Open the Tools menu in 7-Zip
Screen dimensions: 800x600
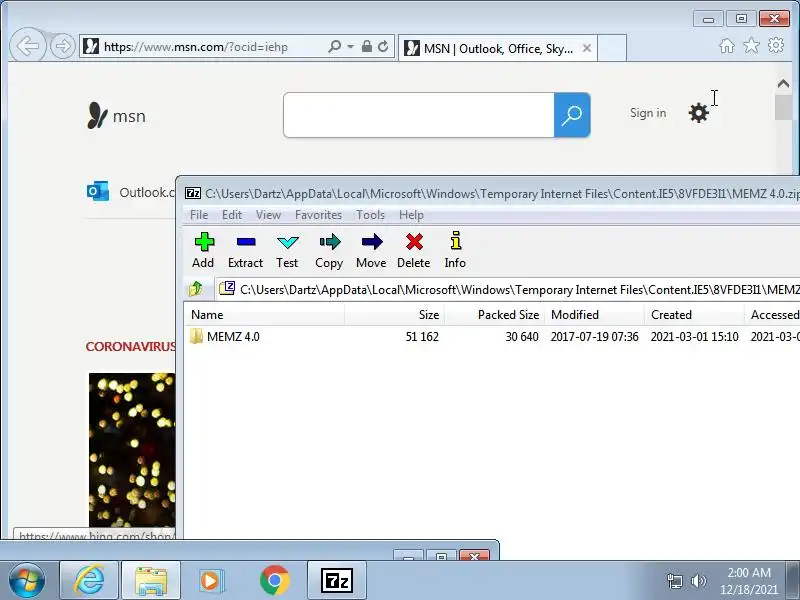tap(370, 215)
